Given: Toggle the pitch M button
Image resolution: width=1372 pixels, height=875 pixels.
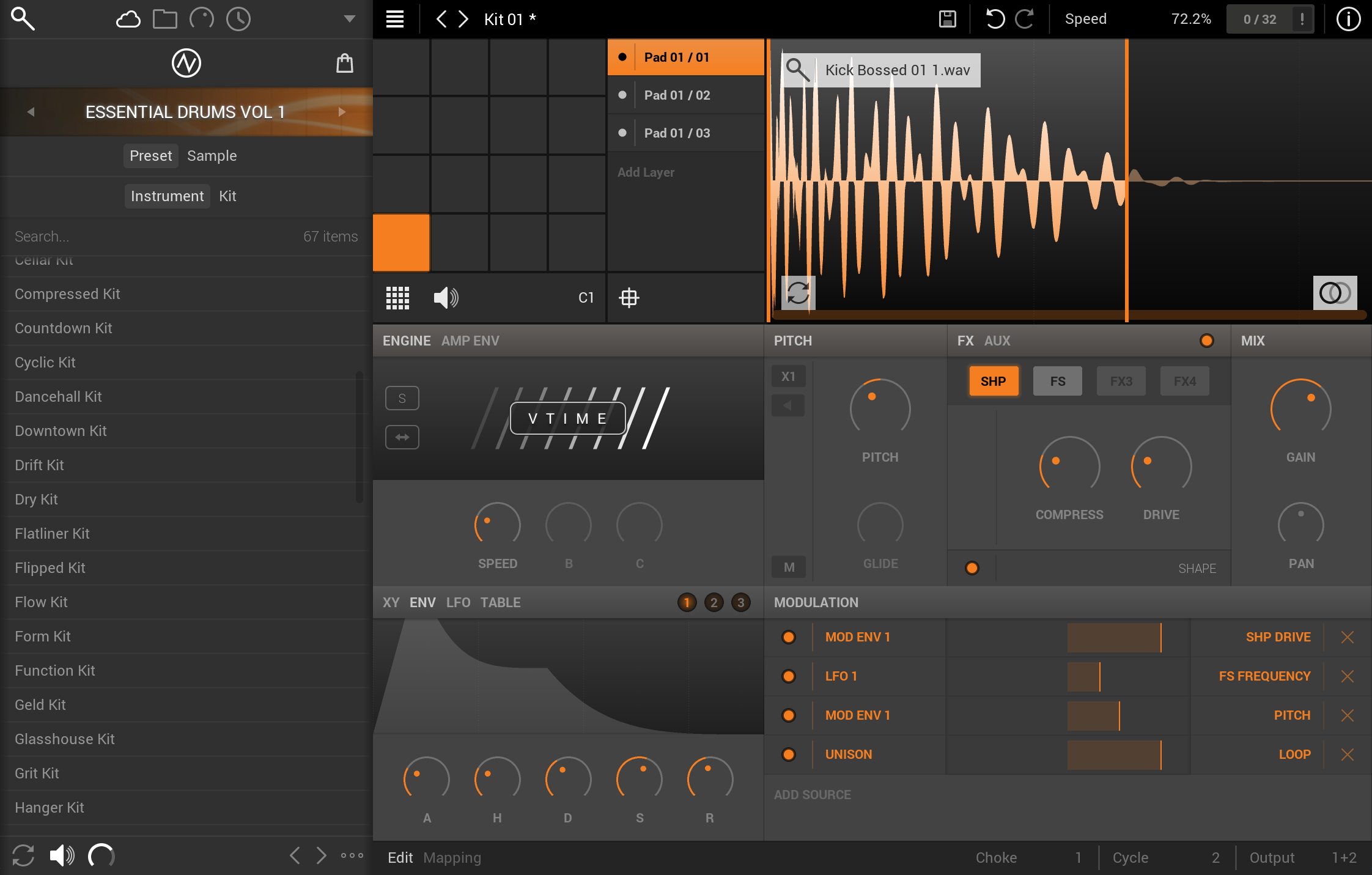Looking at the screenshot, I should click(789, 567).
